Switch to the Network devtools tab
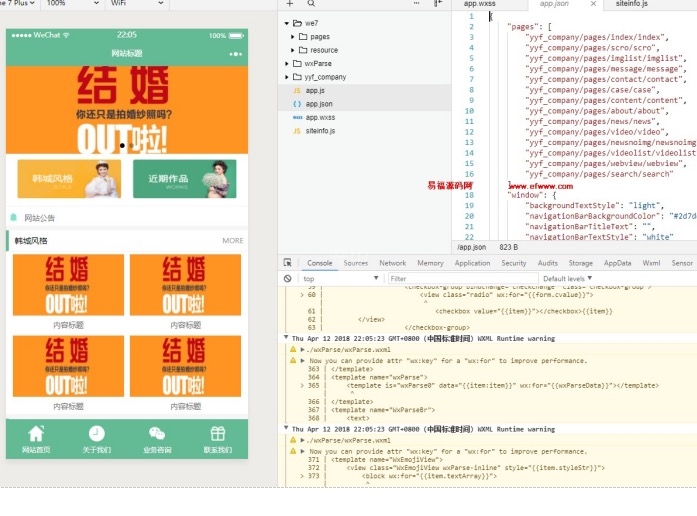697x516 pixels. [x=392, y=263]
